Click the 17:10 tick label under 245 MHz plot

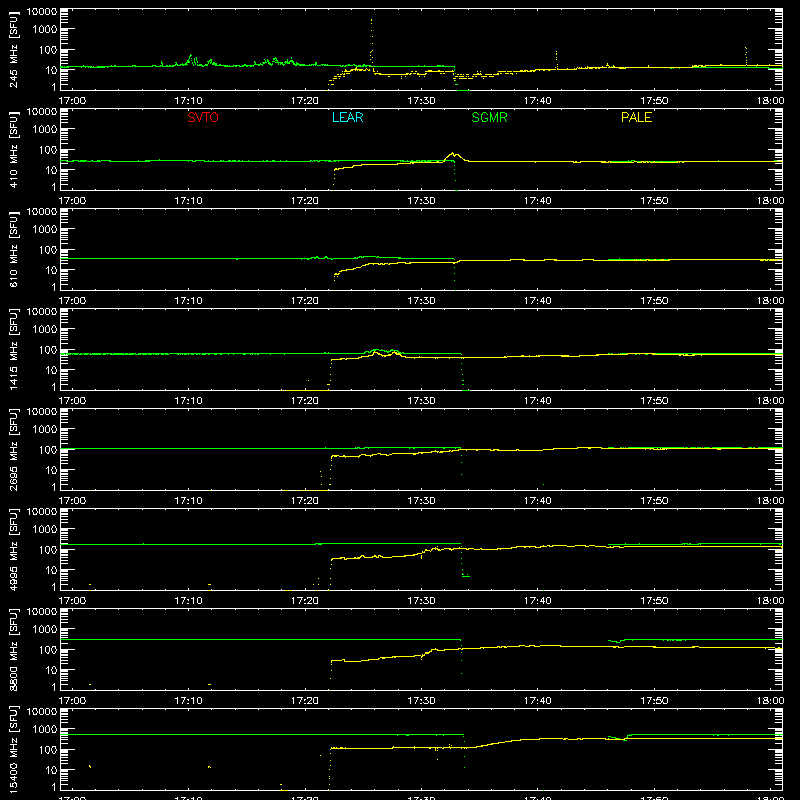pyautogui.click(x=188, y=101)
